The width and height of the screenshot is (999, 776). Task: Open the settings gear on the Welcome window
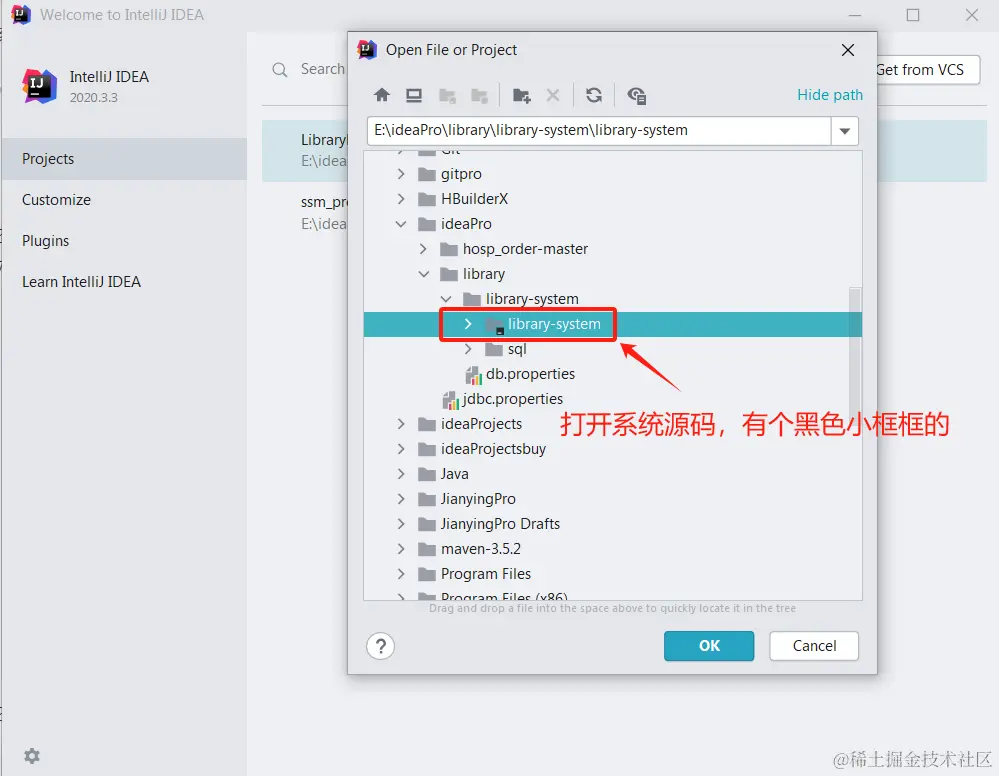(32, 756)
